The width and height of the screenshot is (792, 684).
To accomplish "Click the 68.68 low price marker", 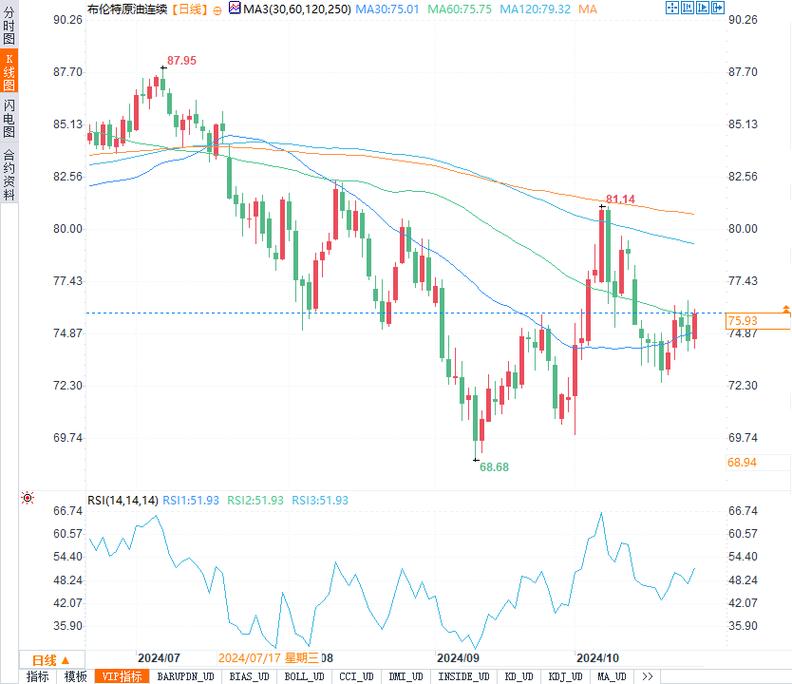I will pos(494,466).
